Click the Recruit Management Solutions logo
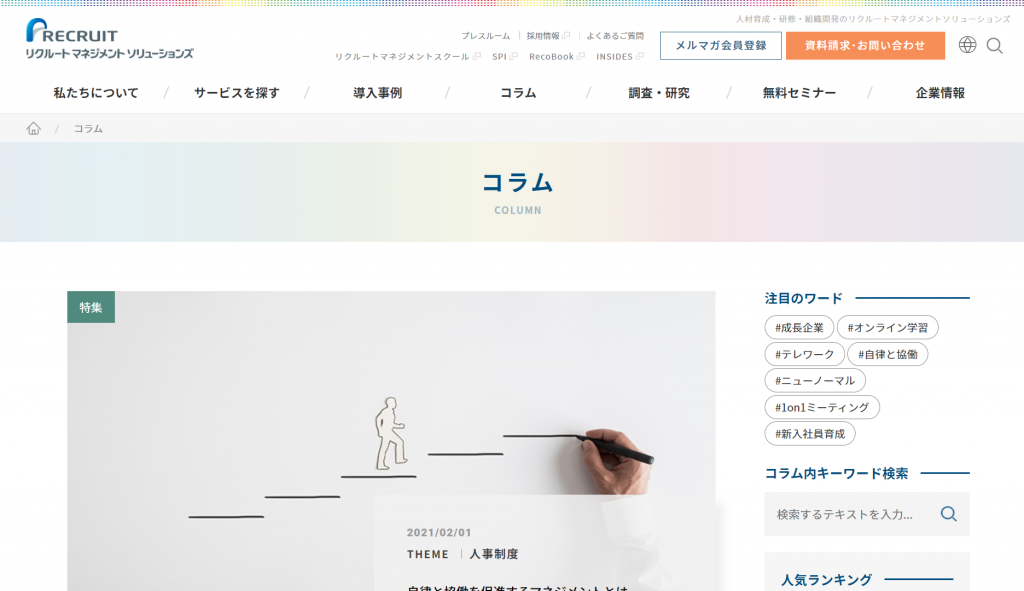 click(109, 39)
